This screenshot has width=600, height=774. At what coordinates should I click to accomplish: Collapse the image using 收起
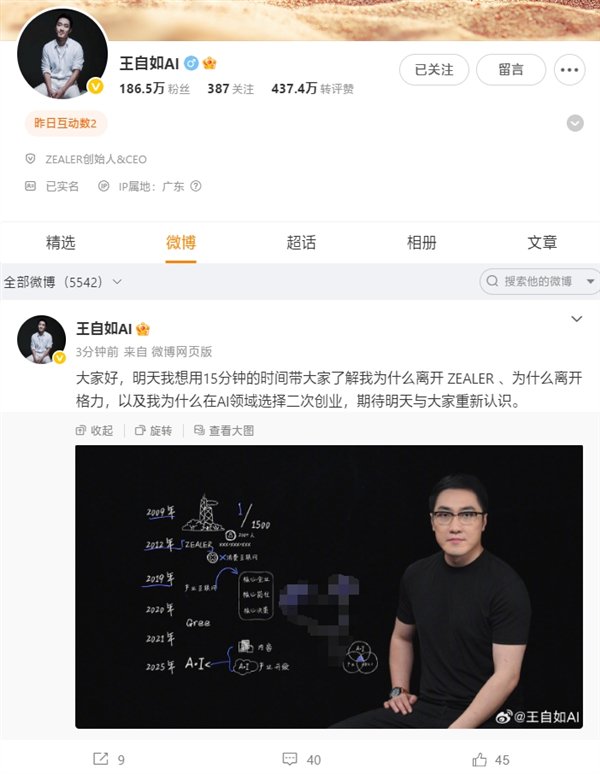pos(94,430)
